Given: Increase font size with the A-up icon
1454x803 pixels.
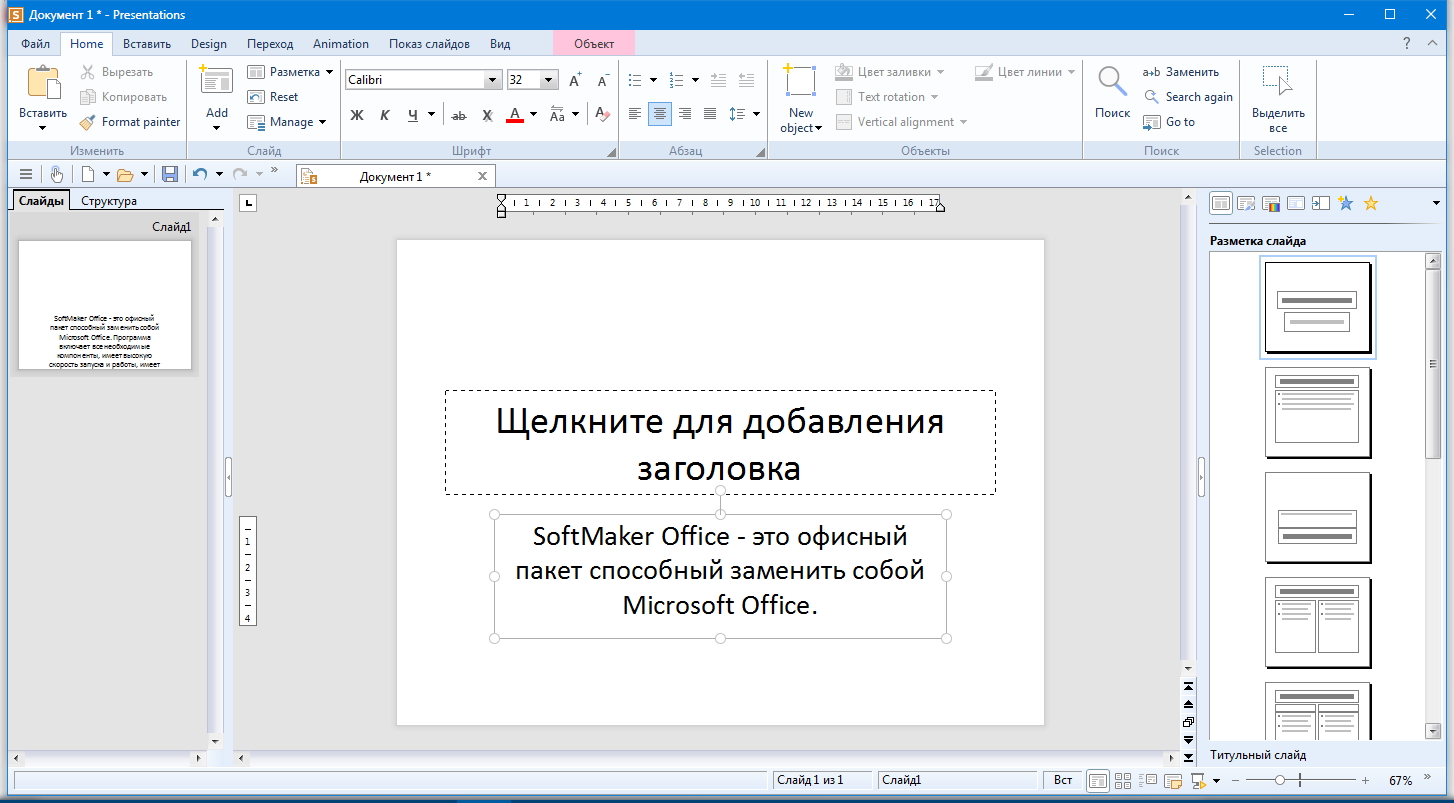Looking at the screenshot, I should click(x=575, y=81).
